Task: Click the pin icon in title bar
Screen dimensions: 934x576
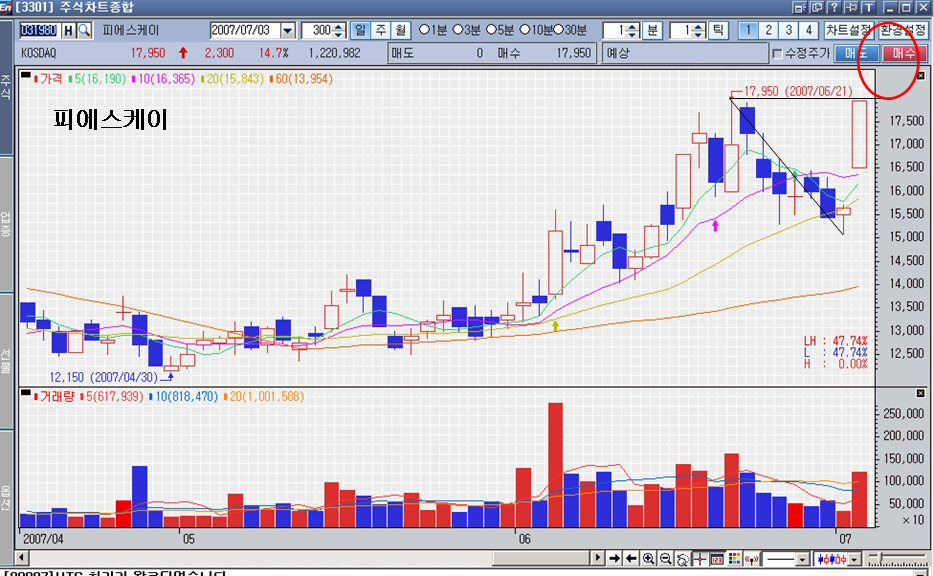Action: [851, 7]
